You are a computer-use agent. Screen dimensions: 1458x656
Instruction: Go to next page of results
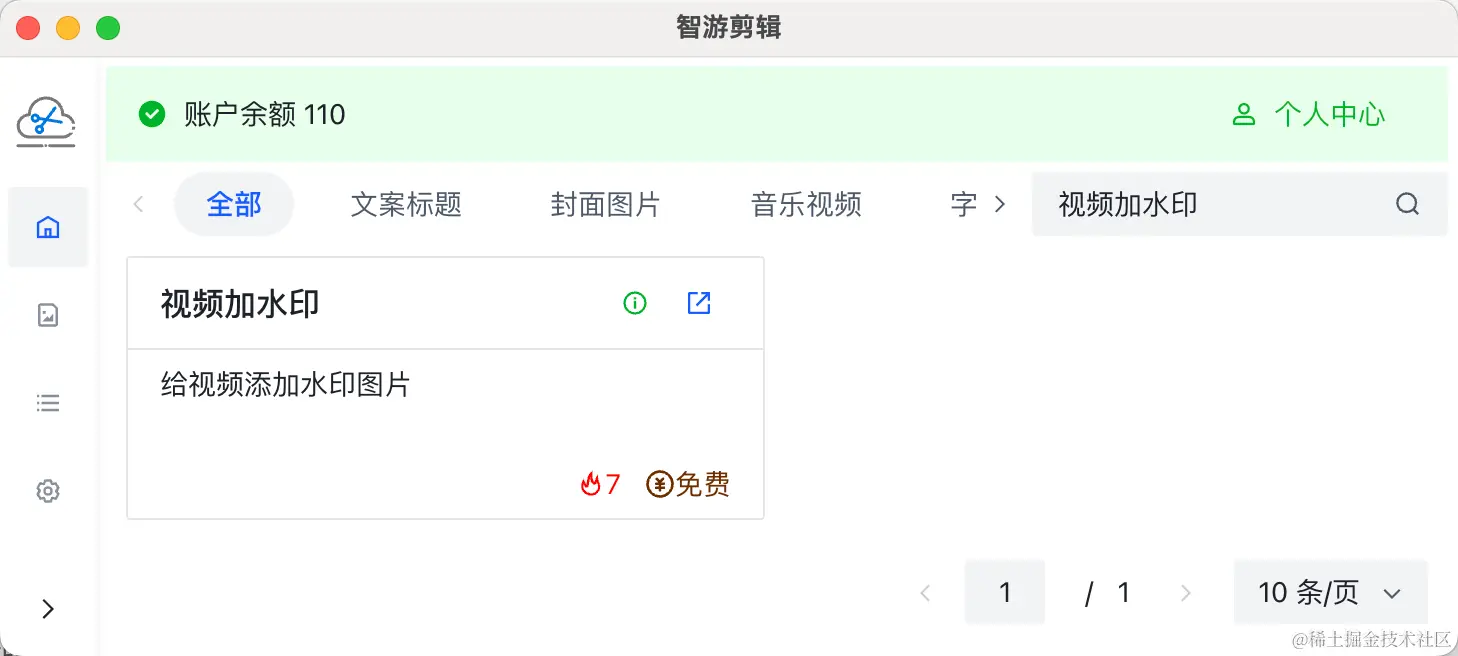pyautogui.click(x=1186, y=593)
